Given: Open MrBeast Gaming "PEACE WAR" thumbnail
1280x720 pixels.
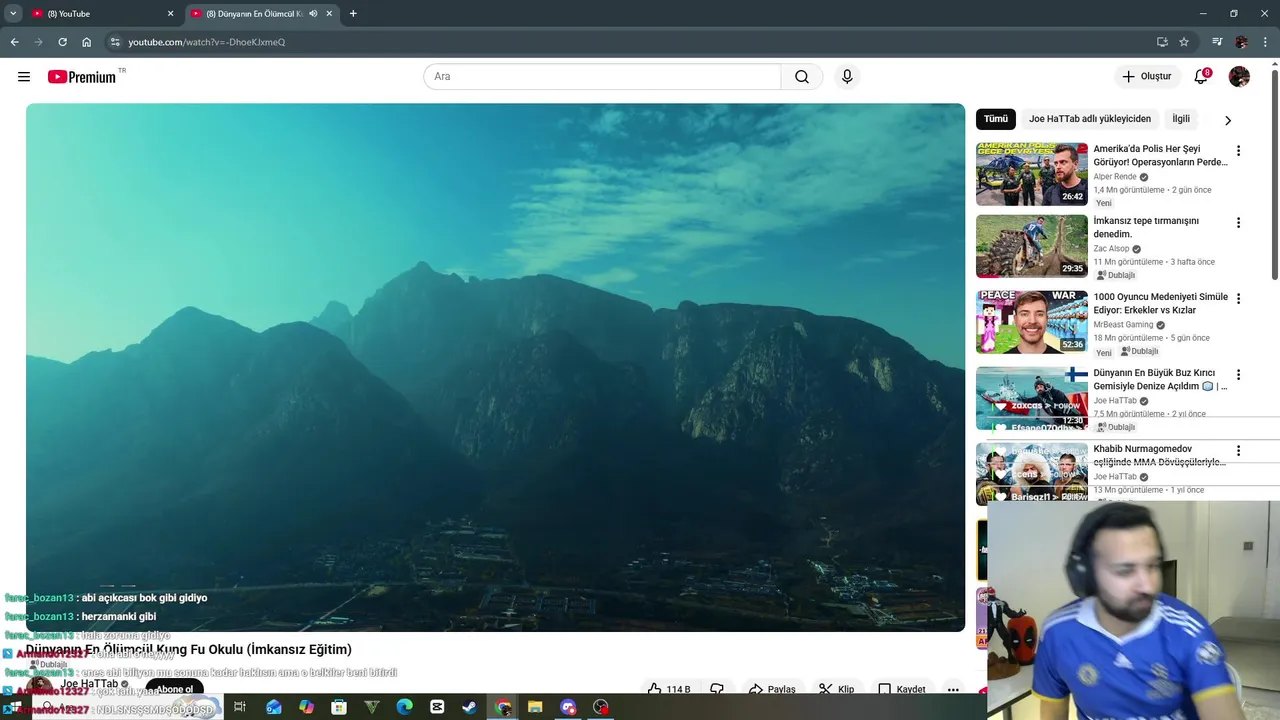Looking at the screenshot, I should [x=1032, y=322].
